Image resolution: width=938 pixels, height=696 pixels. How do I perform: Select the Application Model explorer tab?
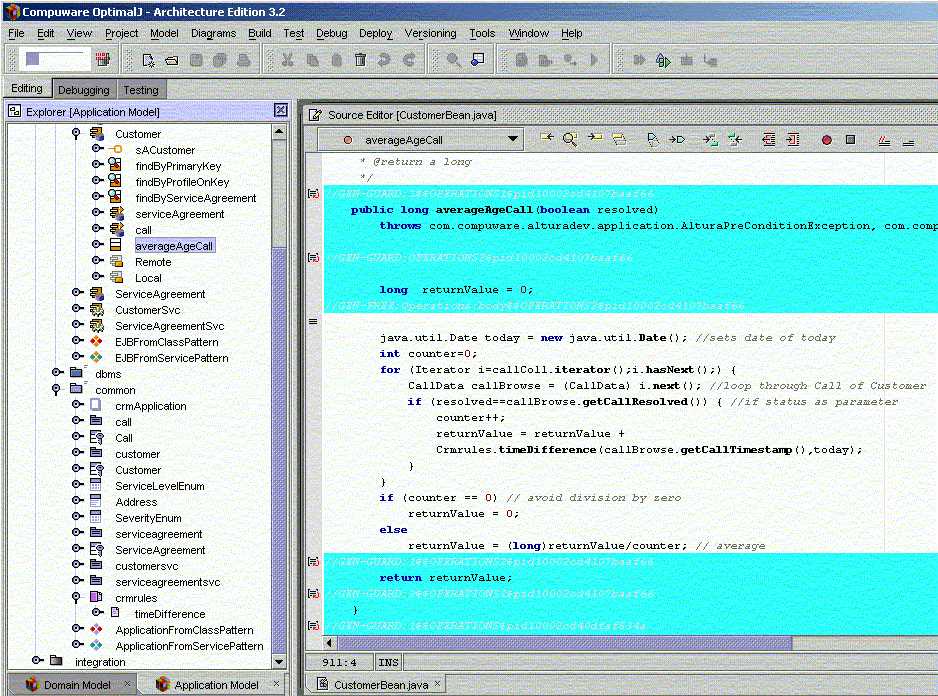click(216, 685)
